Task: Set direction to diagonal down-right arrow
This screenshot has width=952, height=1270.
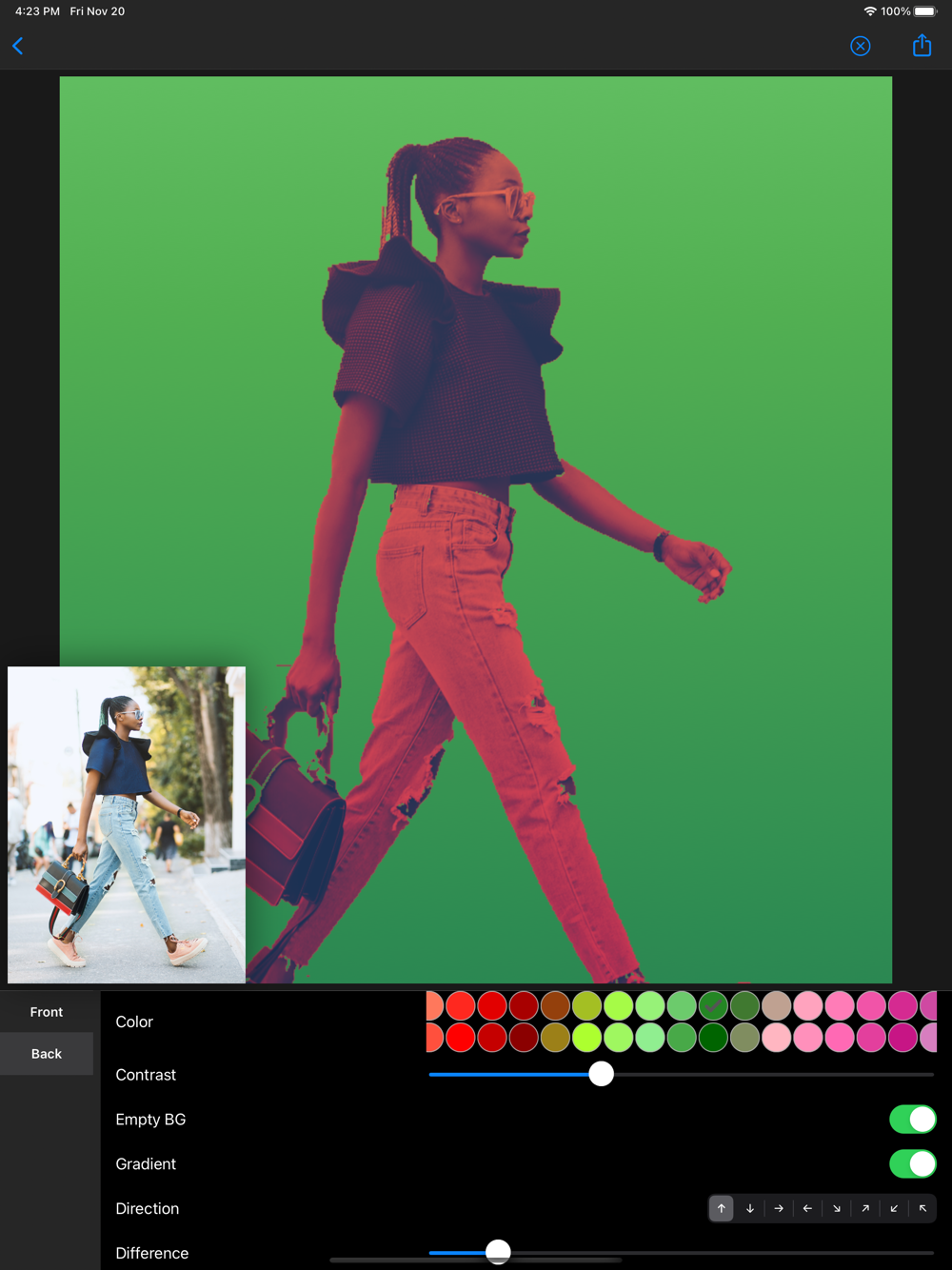Action: 837,1208
